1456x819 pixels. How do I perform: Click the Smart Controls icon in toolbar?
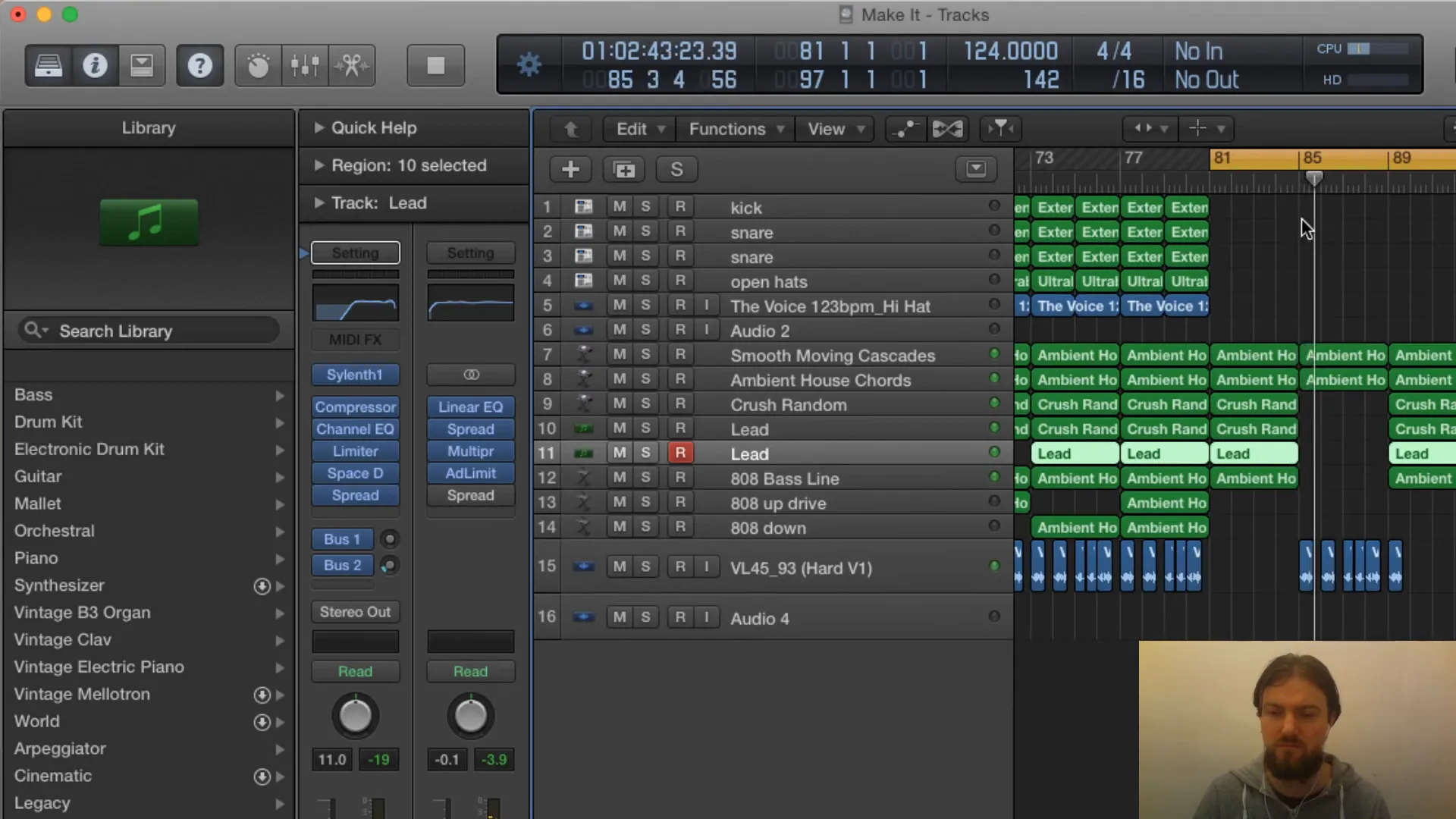(x=257, y=65)
